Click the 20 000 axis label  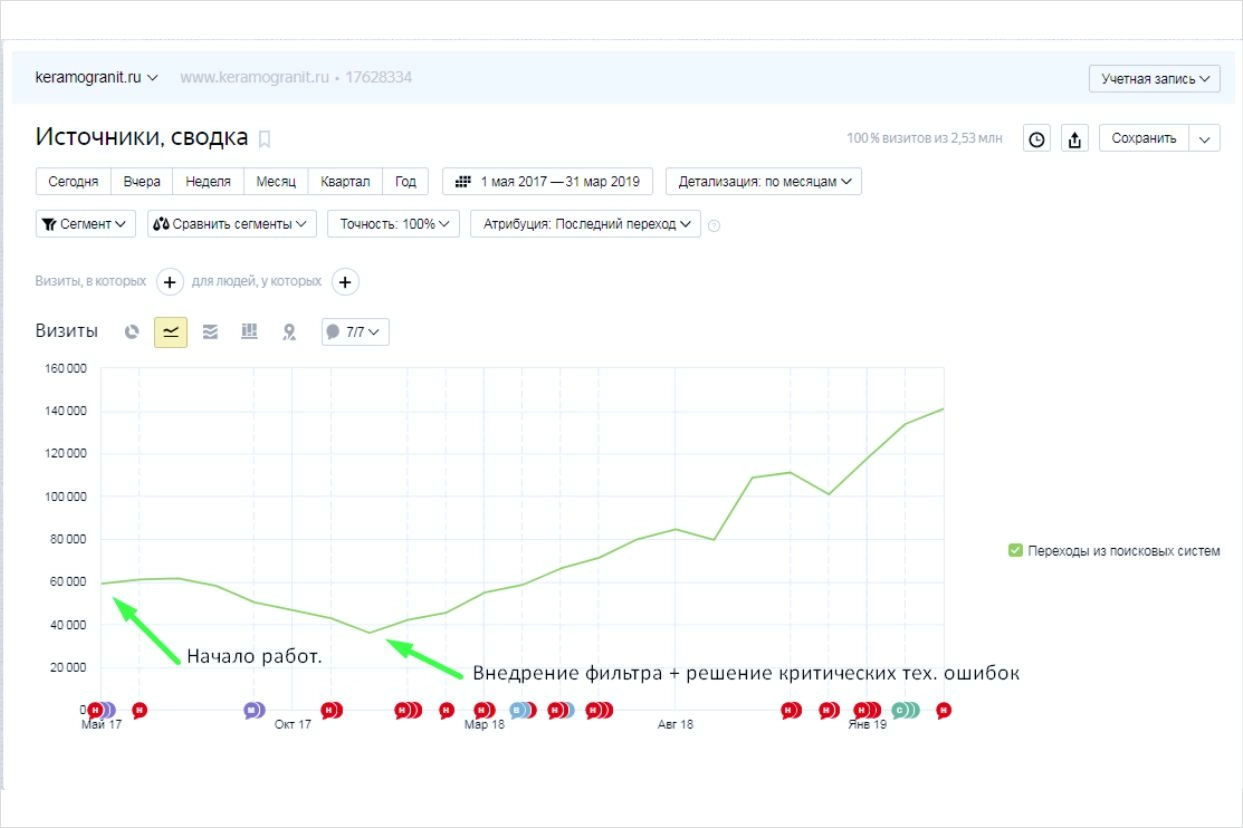[70, 667]
